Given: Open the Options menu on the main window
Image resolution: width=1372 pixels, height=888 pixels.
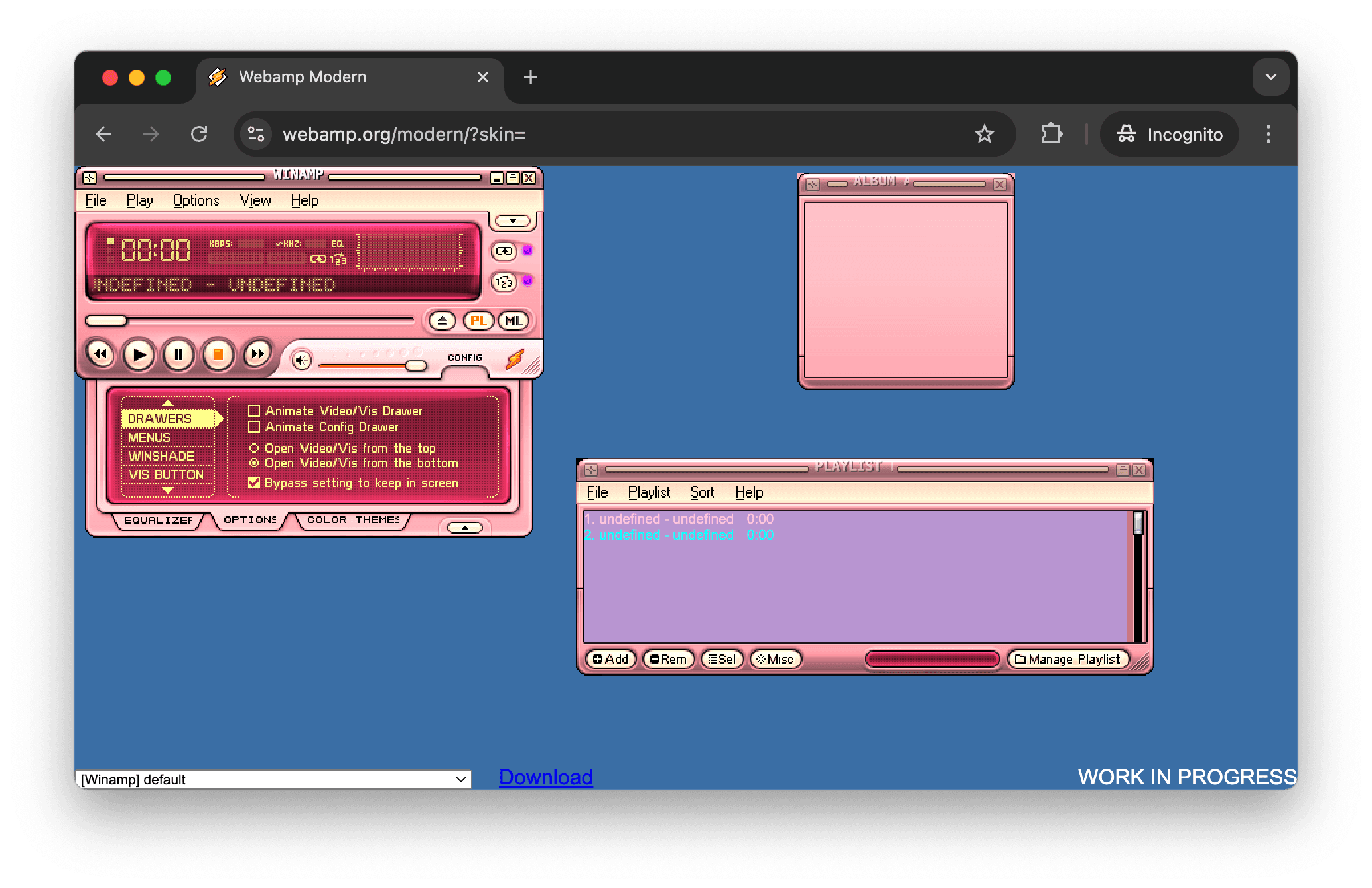Looking at the screenshot, I should click(196, 200).
